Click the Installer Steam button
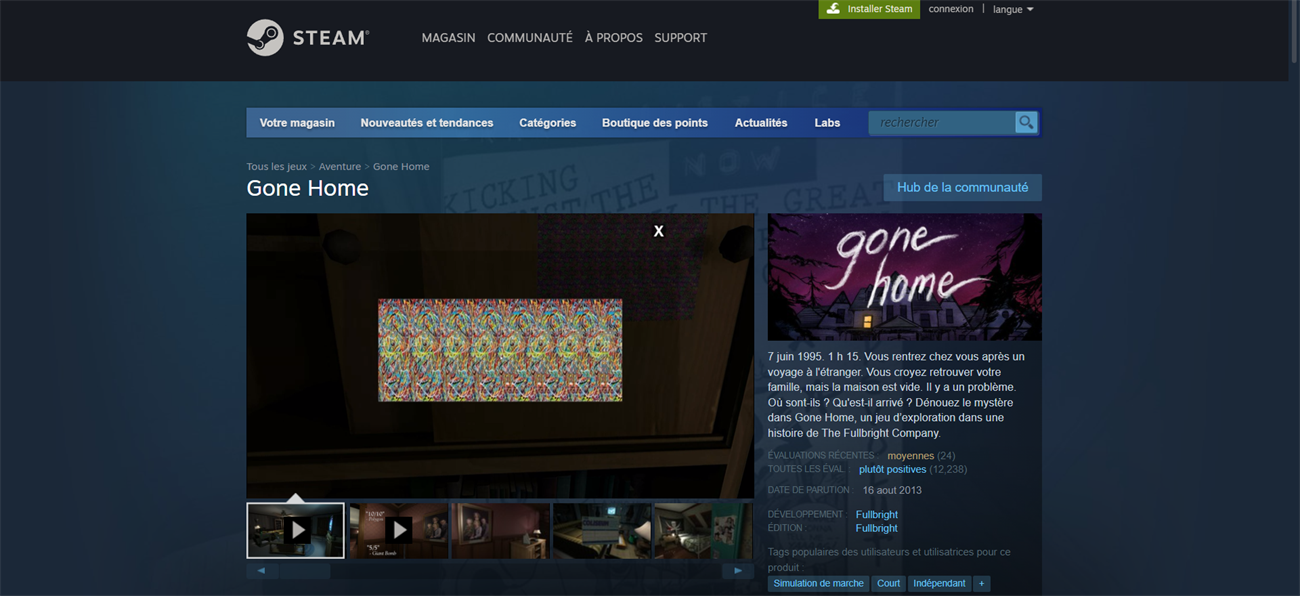The image size is (1300, 596). (869, 9)
